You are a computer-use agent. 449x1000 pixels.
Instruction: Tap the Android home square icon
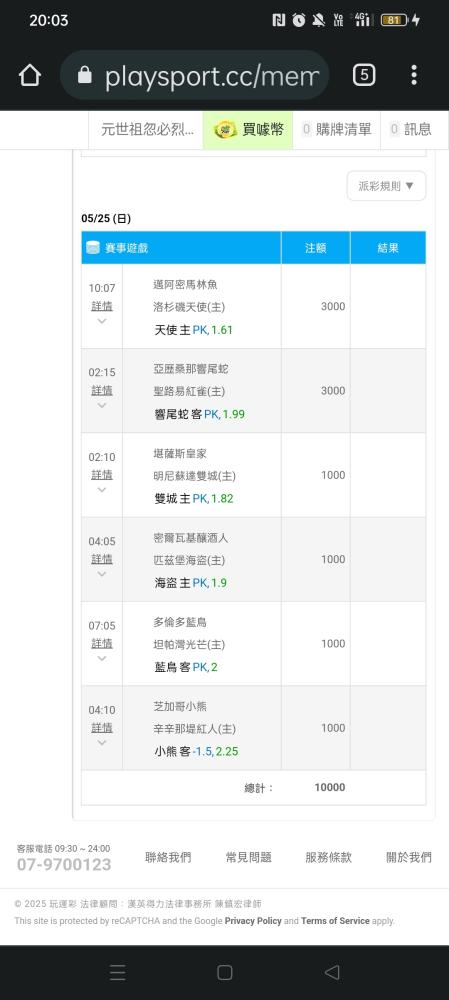[224, 972]
